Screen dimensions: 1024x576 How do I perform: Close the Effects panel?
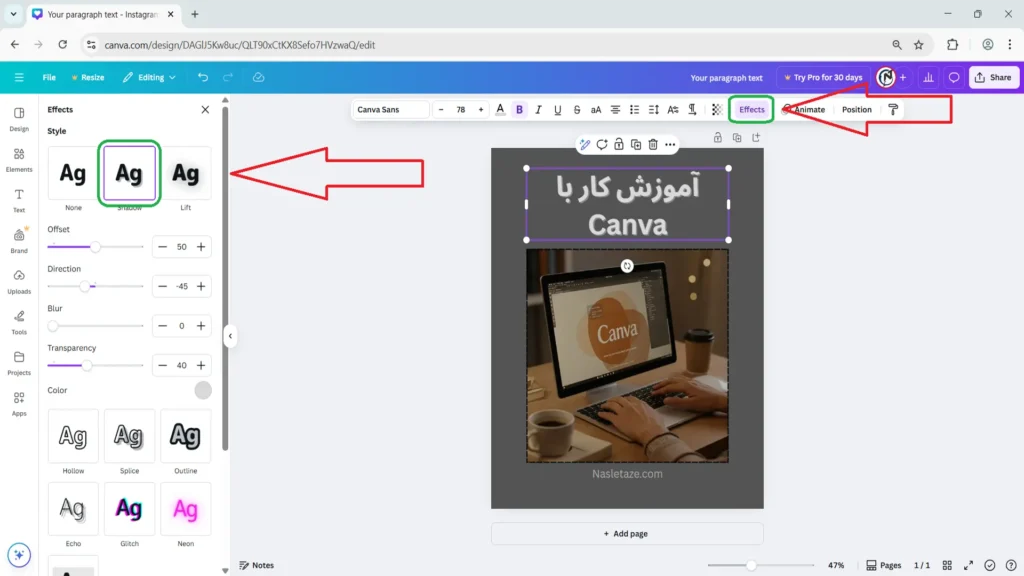click(x=205, y=110)
